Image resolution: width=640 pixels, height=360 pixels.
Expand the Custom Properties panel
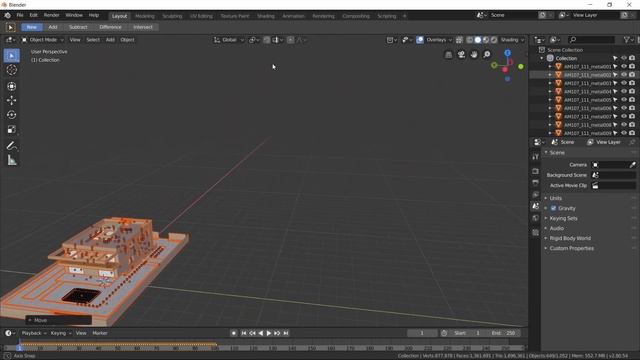(571, 248)
